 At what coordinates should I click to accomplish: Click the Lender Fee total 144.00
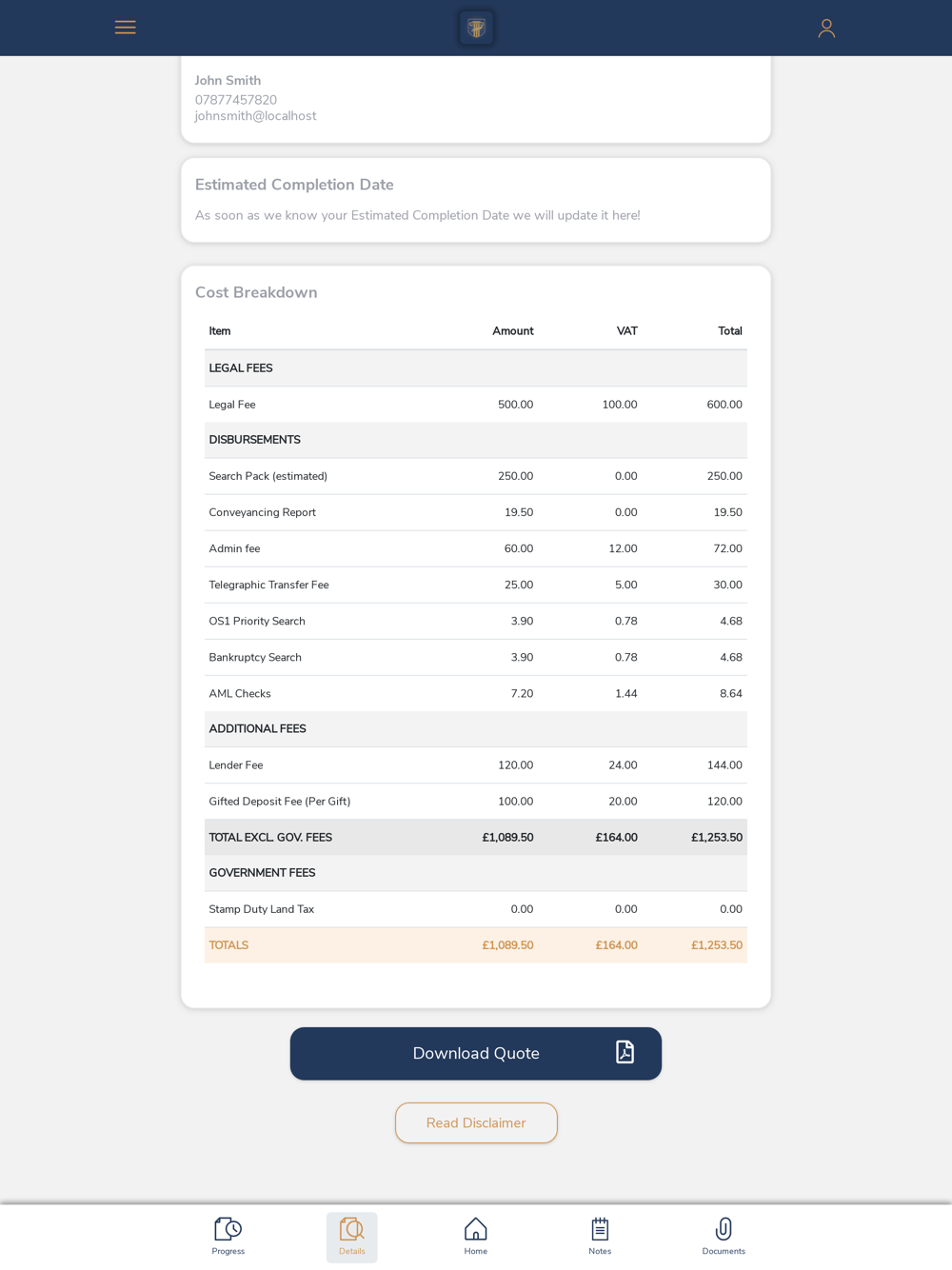point(724,765)
